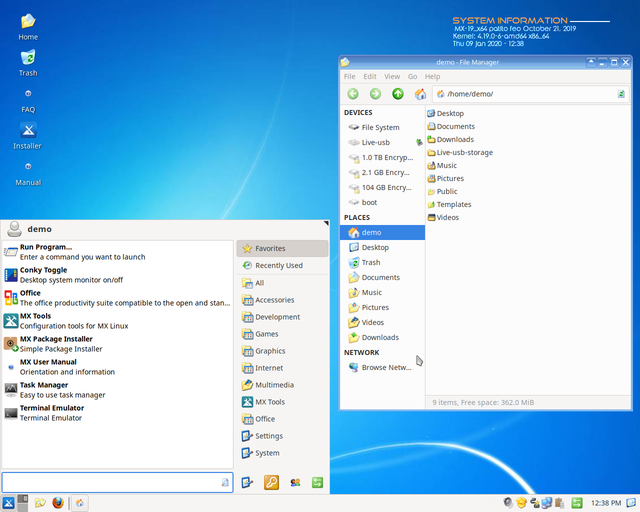The width and height of the screenshot is (640, 512).
Task: Eject the Live-usb device
Action: point(419,142)
